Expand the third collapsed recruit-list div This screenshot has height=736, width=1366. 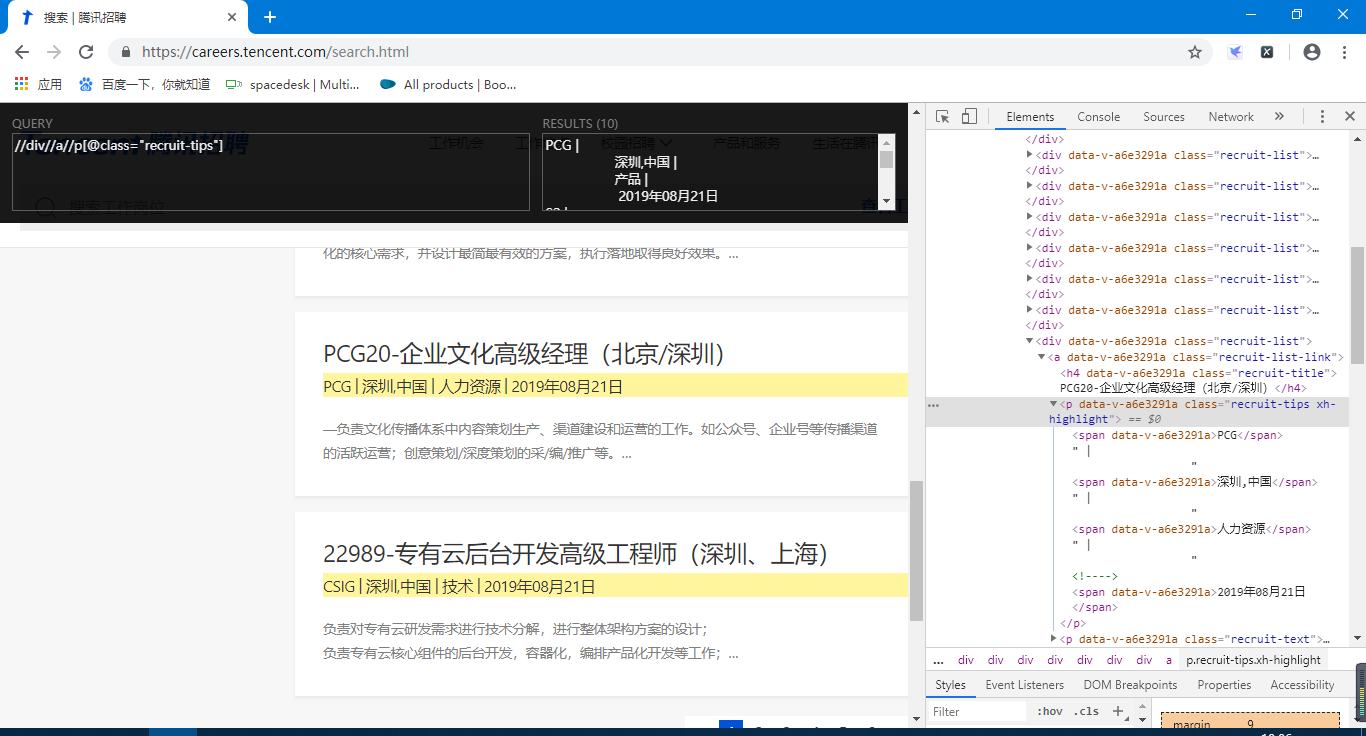pos(1030,218)
